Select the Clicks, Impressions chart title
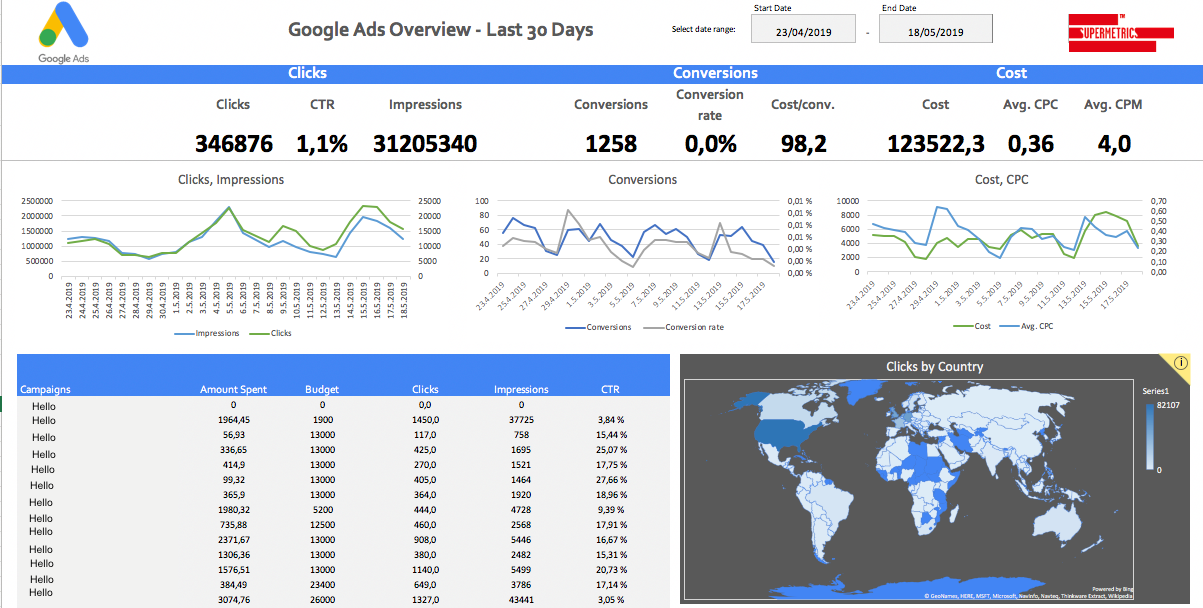The height and width of the screenshot is (608, 1203). coord(230,180)
